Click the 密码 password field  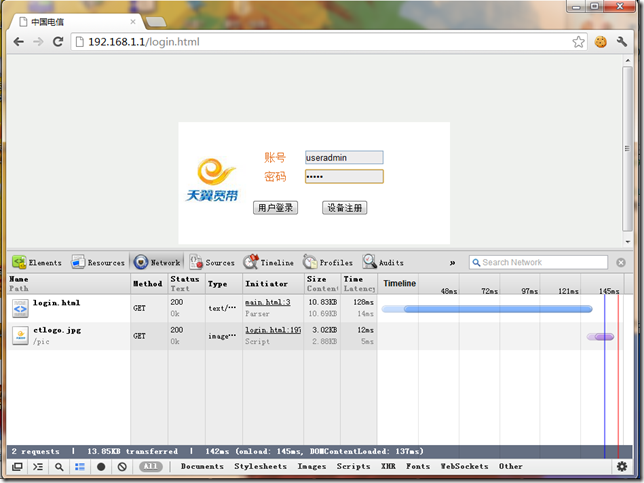tap(344, 176)
